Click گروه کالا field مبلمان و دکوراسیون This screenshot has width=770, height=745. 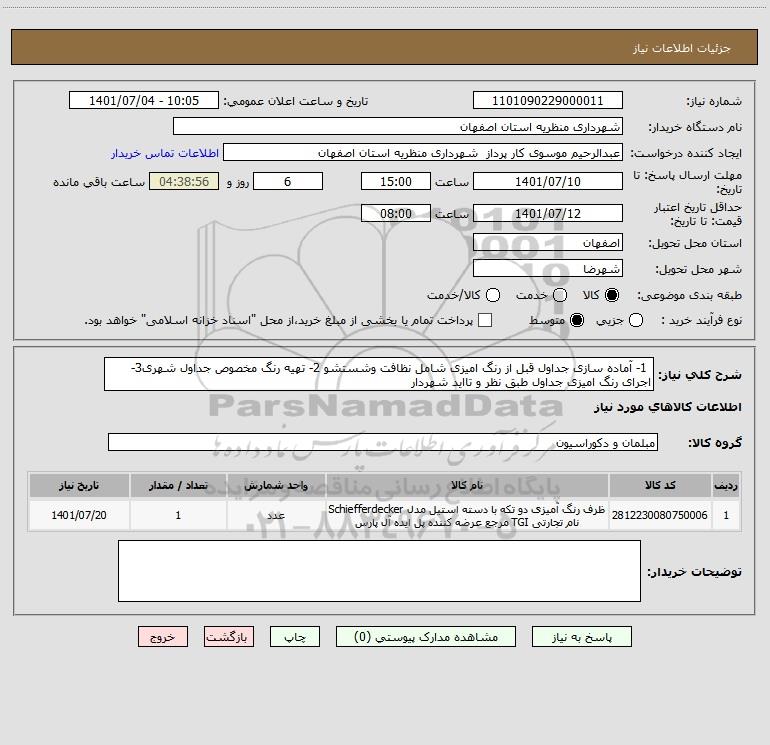383,442
